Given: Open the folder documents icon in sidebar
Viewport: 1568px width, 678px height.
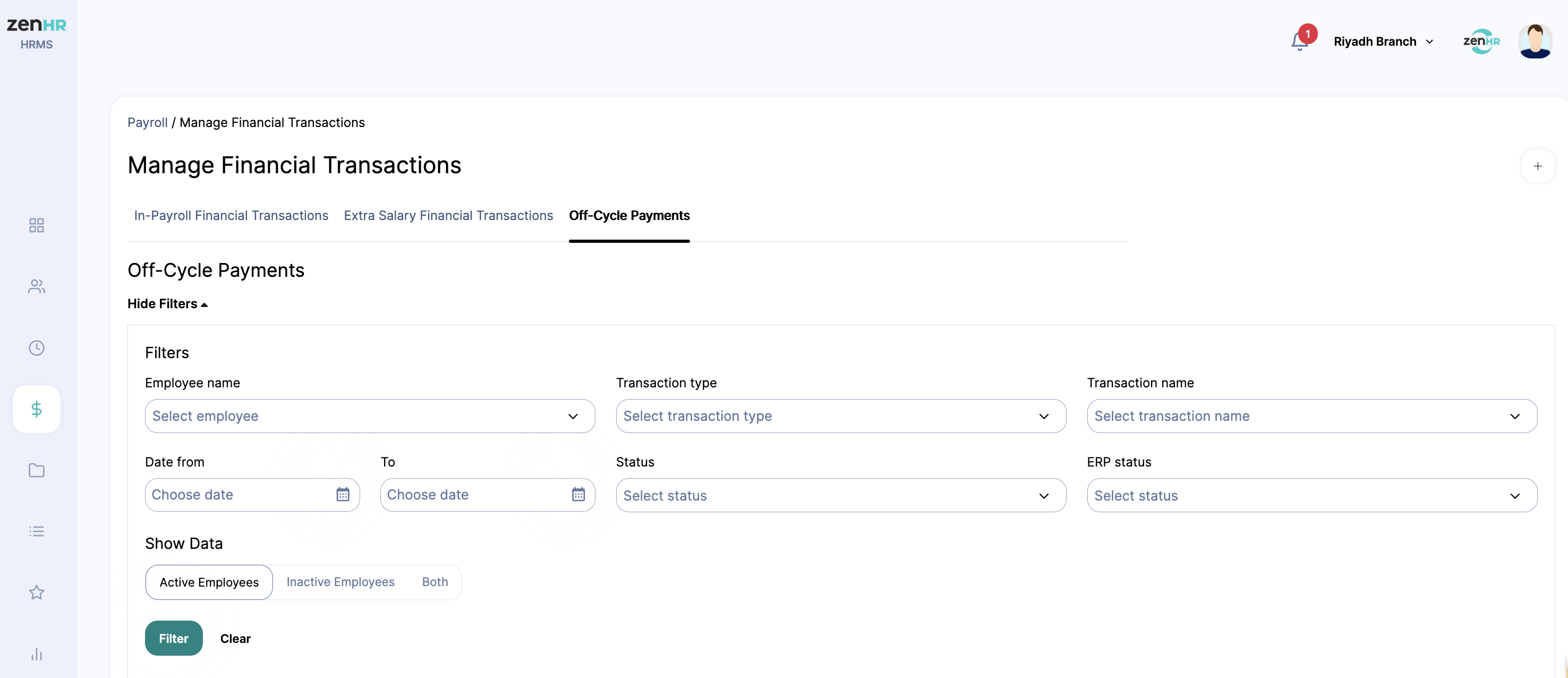Looking at the screenshot, I should pos(37,470).
